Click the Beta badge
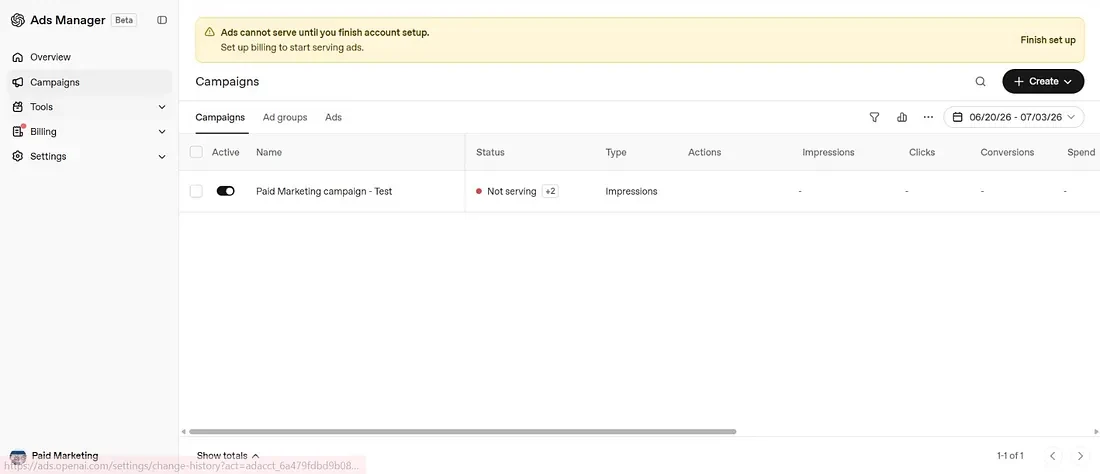The height and width of the screenshot is (474, 1100). [x=124, y=20]
